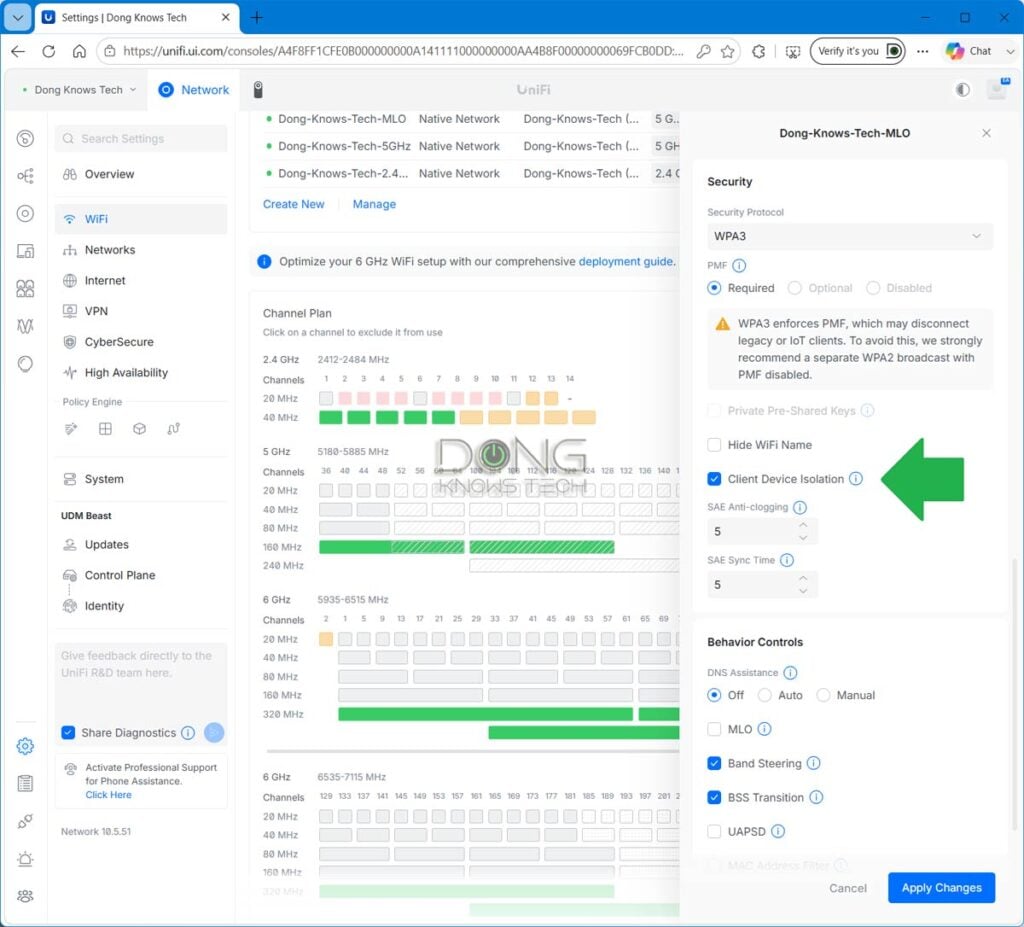Open the CyberSecure settings page
Viewport: 1024px width, 927px height.
click(x=141, y=342)
